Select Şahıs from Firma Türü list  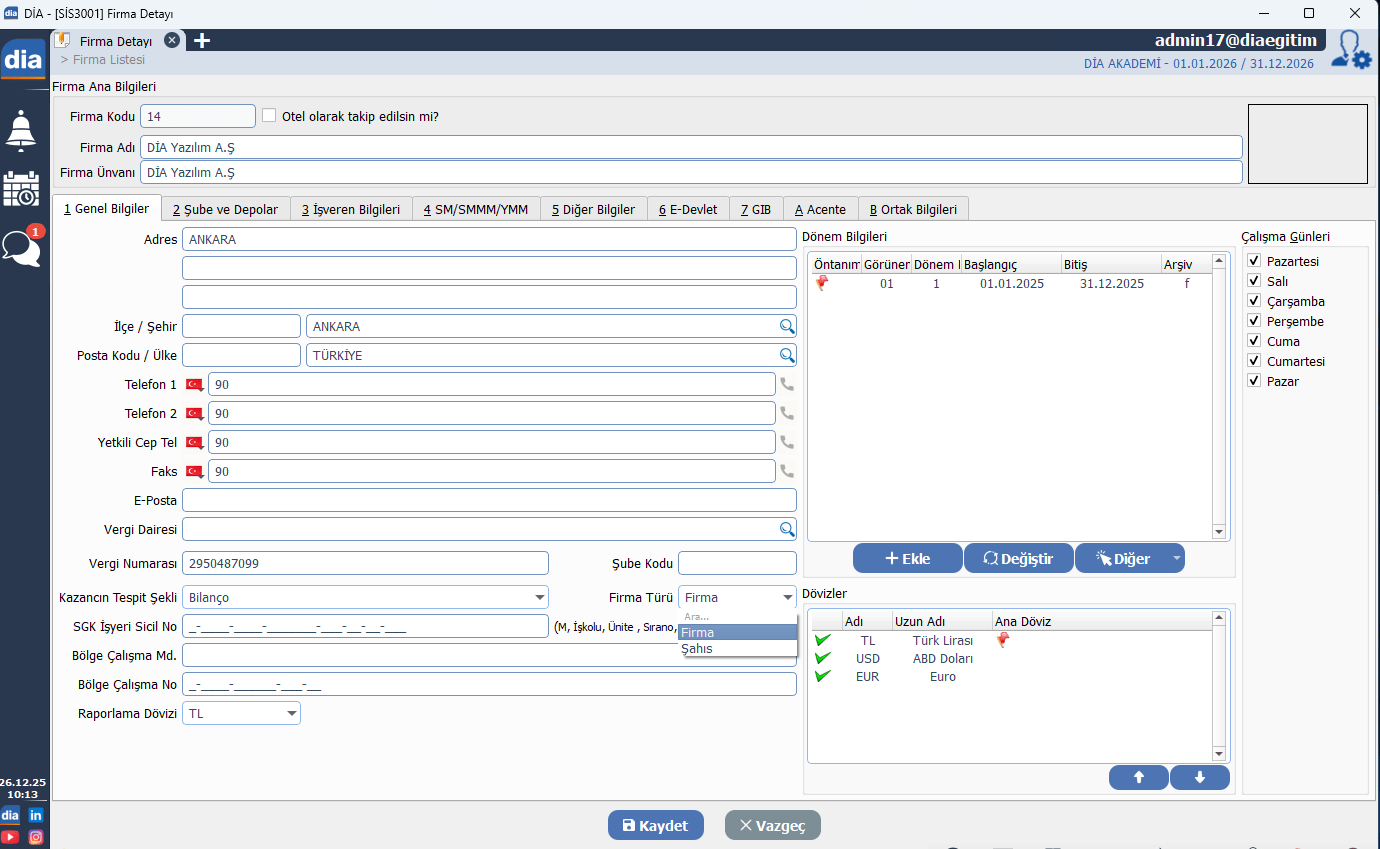pos(698,649)
